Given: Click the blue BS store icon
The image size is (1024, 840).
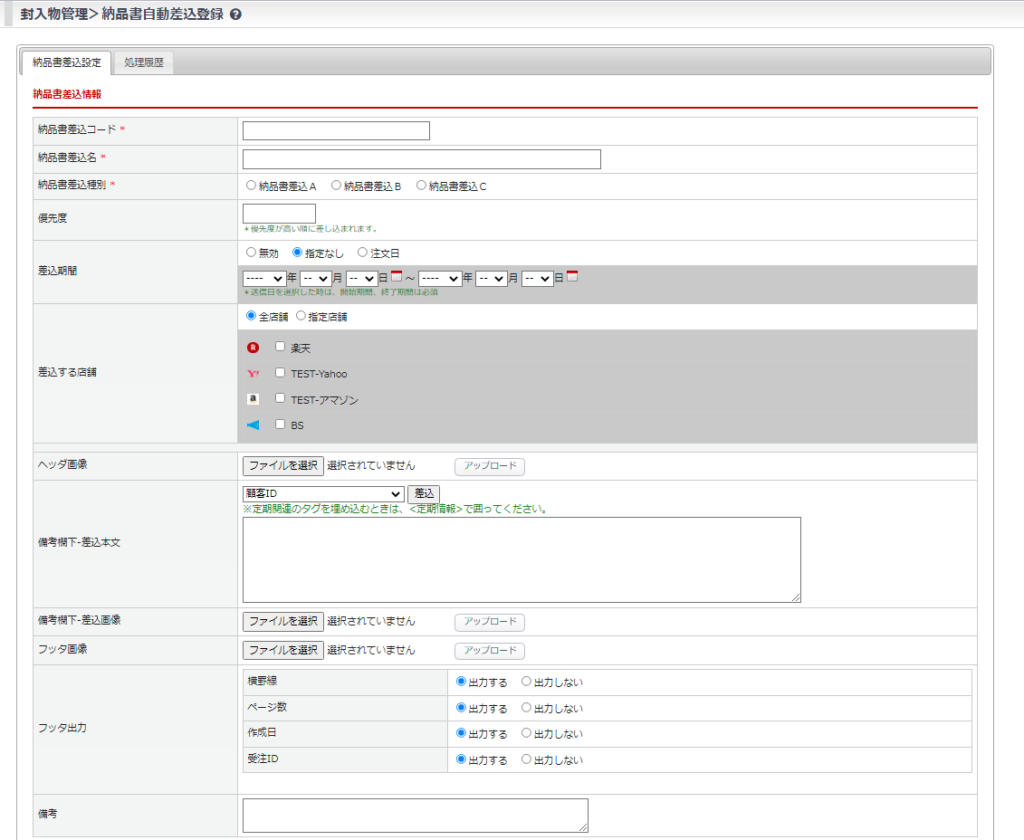Looking at the screenshot, I should (253, 425).
